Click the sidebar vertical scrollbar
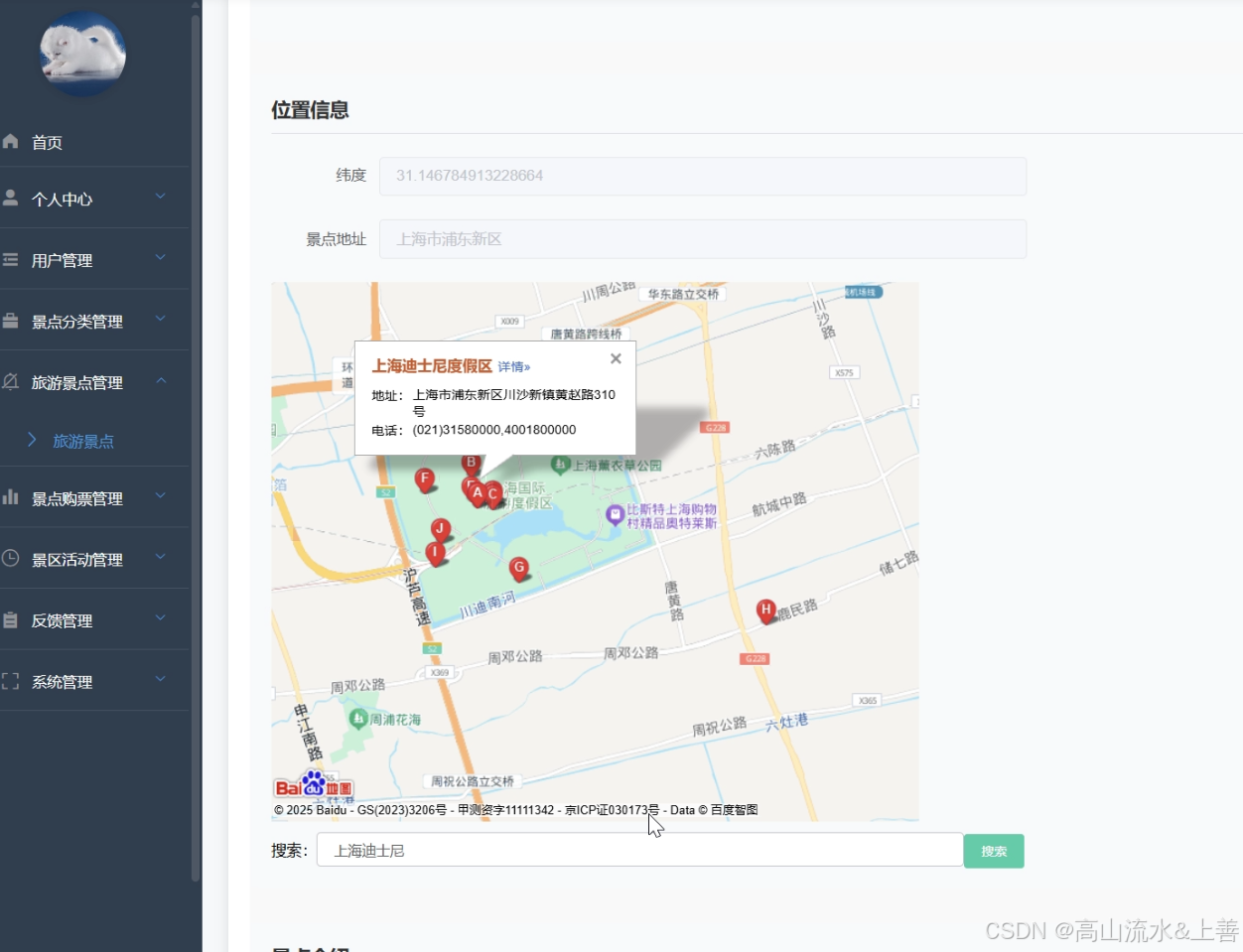Viewport: 1243px width, 952px height. pyautogui.click(x=196, y=447)
